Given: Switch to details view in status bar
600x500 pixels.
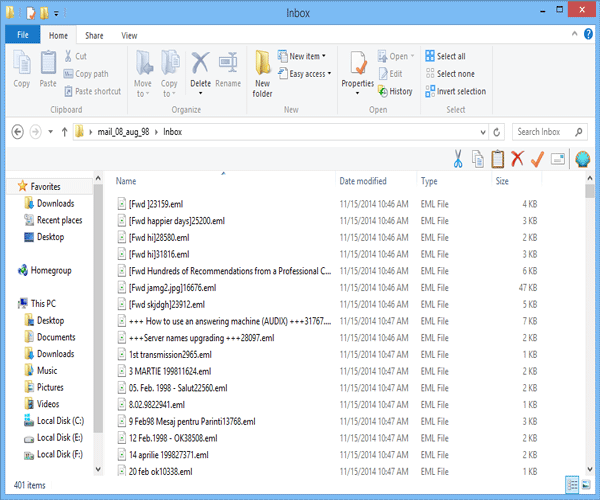Looking at the screenshot, I should coord(571,485).
